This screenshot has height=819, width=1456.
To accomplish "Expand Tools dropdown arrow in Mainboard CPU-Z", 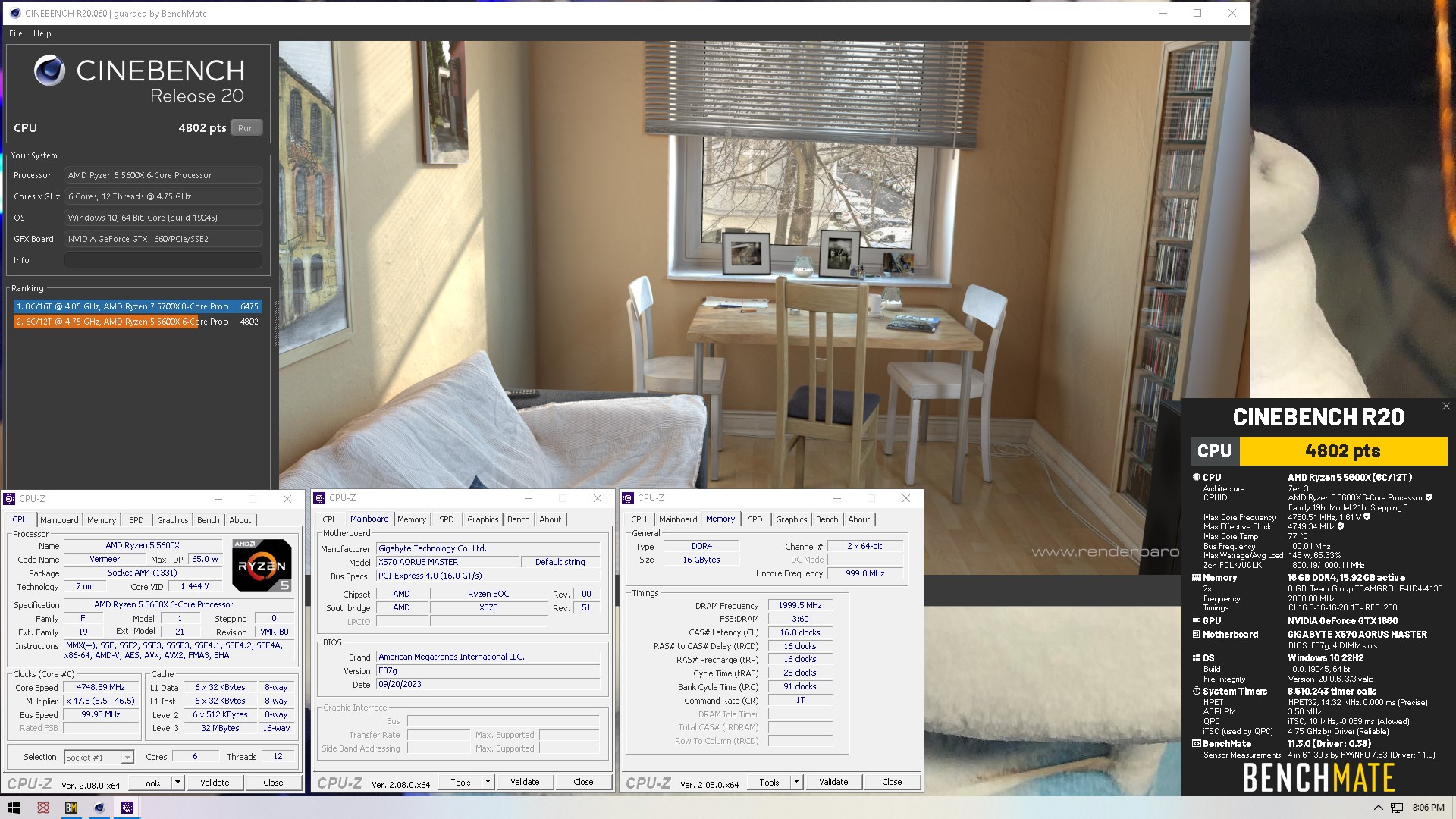I will pos(488,781).
